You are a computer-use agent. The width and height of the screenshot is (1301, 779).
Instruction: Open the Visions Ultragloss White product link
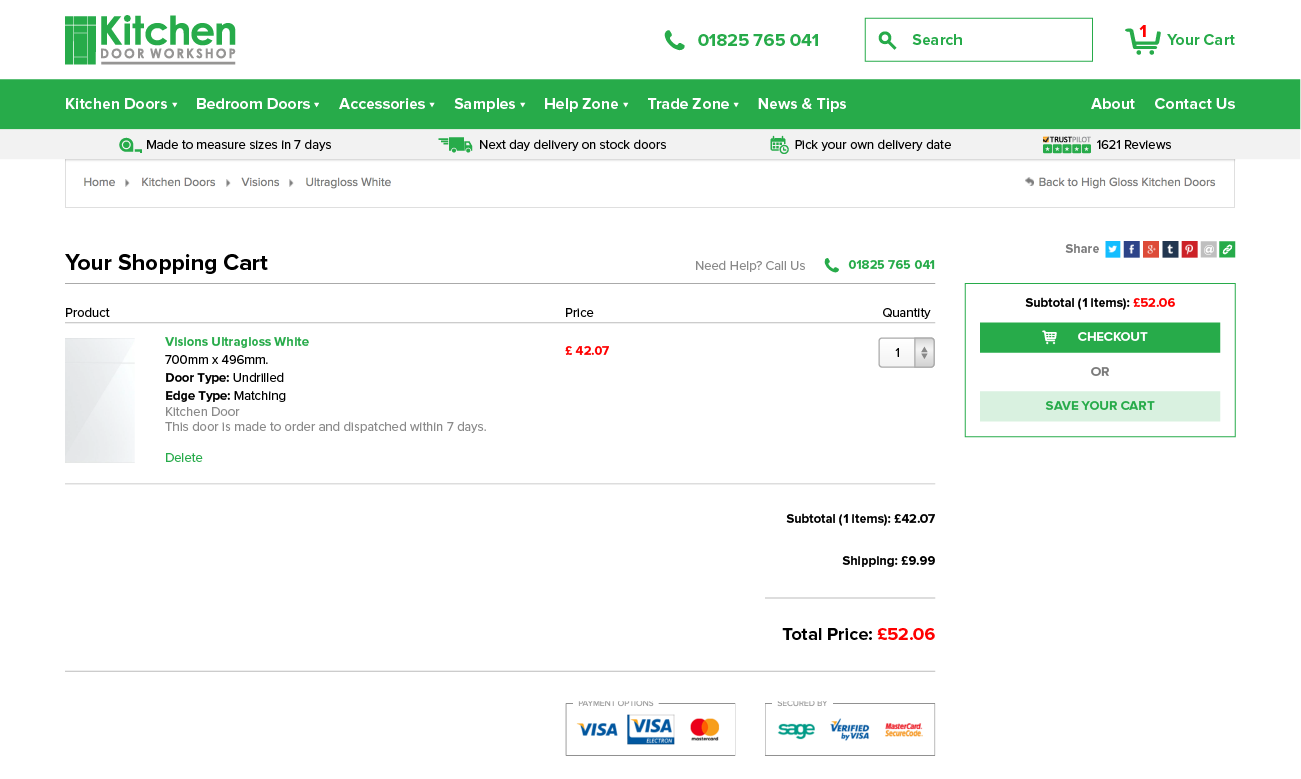click(x=237, y=342)
